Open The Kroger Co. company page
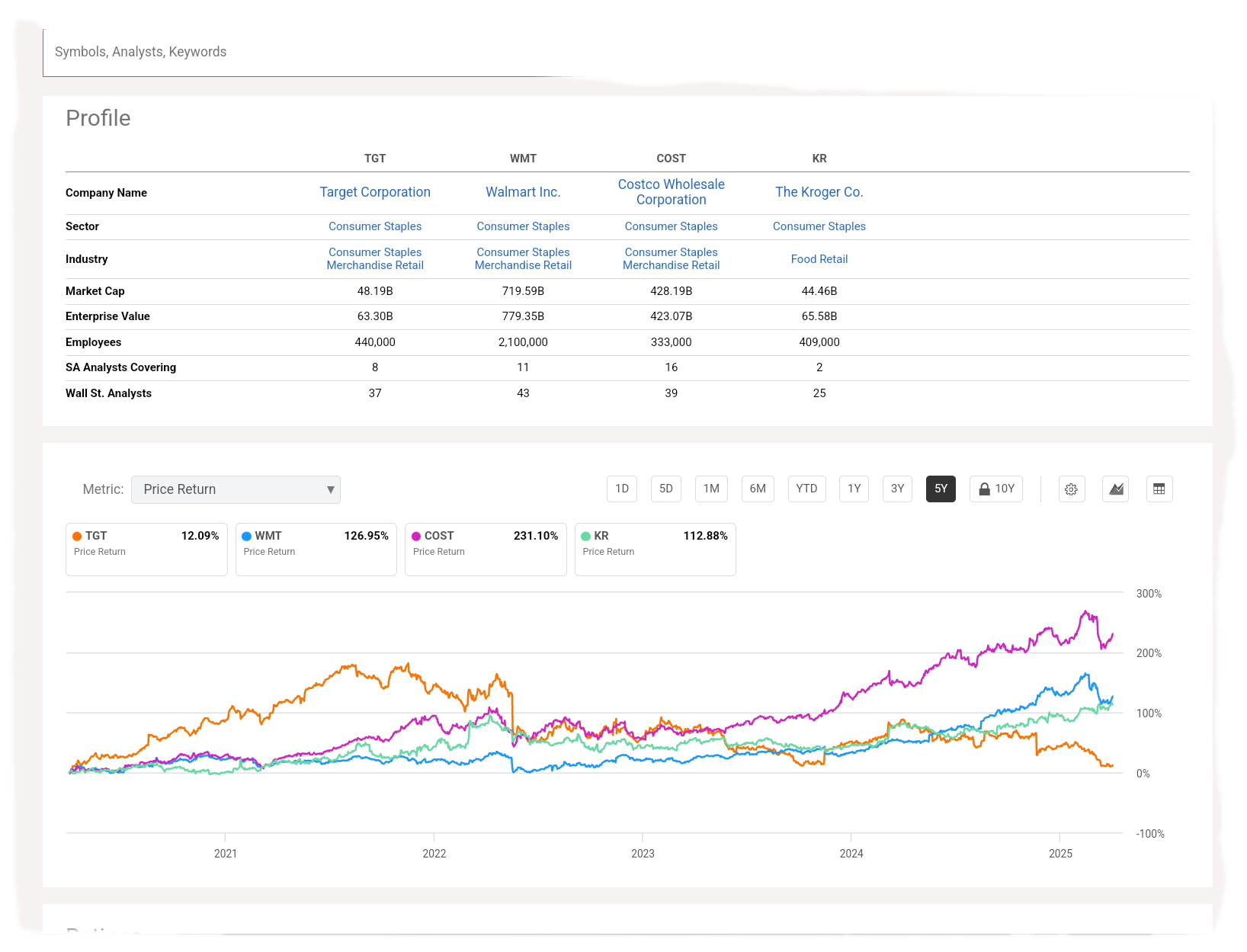The image size is (1247, 952). click(x=819, y=192)
